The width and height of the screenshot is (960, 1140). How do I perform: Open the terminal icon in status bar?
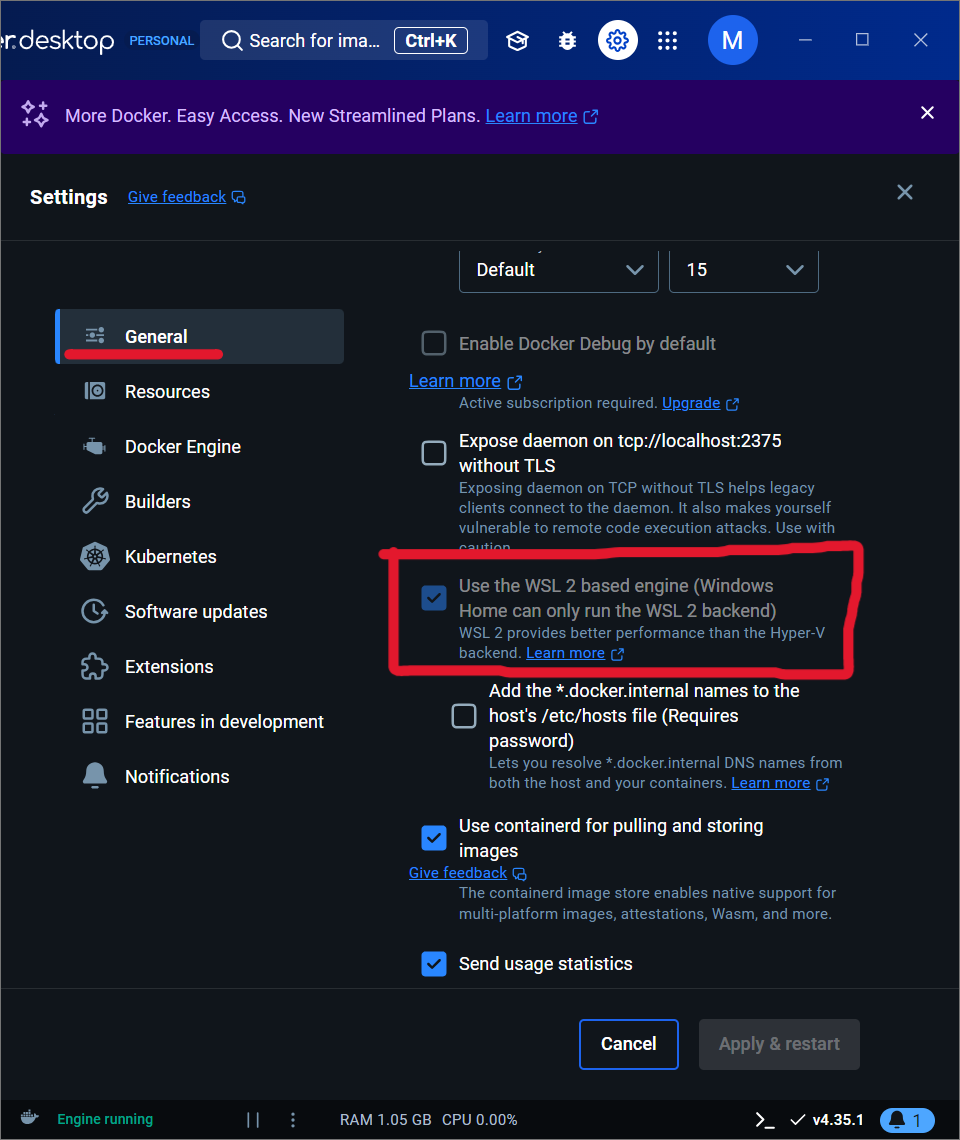[x=765, y=1120]
